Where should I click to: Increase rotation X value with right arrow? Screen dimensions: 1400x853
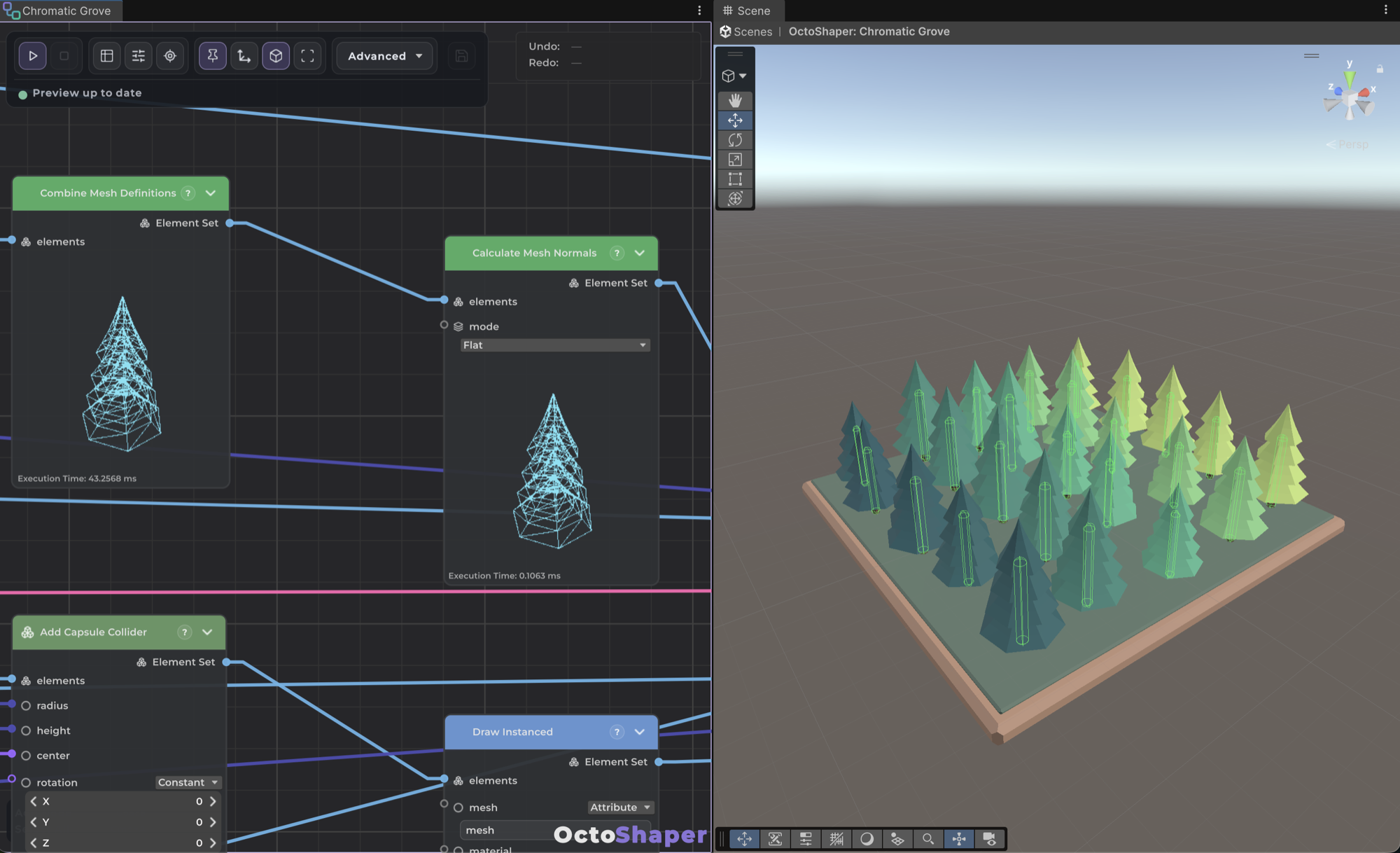pyautogui.click(x=213, y=801)
